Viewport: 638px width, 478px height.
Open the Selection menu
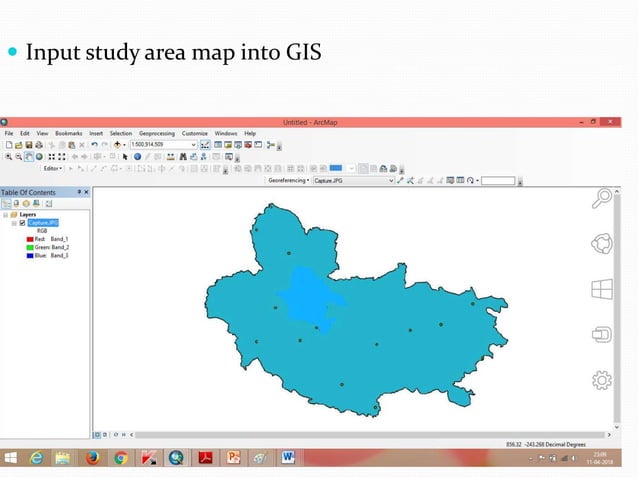(121, 133)
